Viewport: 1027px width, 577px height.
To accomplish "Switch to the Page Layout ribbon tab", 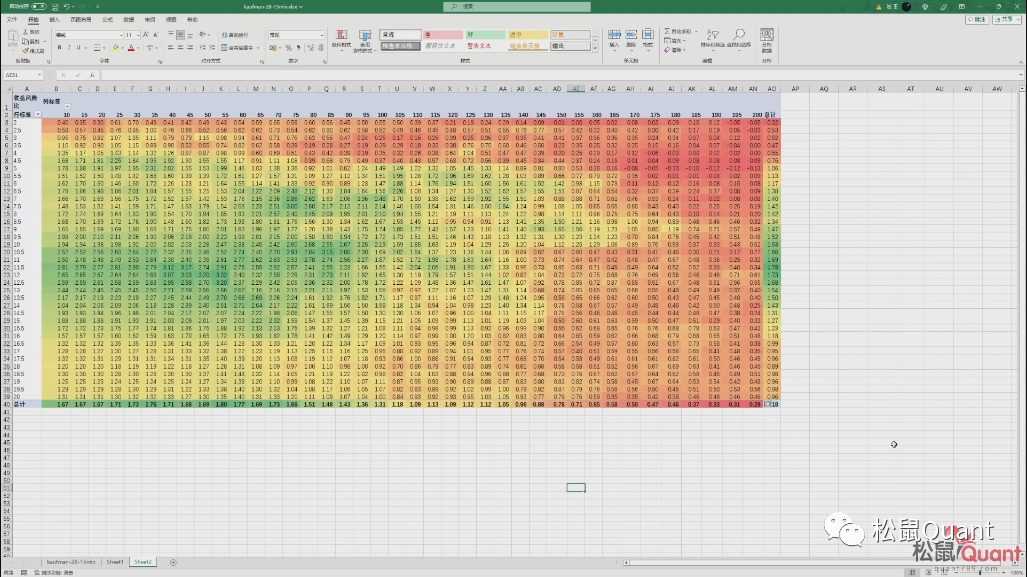I will click(81, 20).
